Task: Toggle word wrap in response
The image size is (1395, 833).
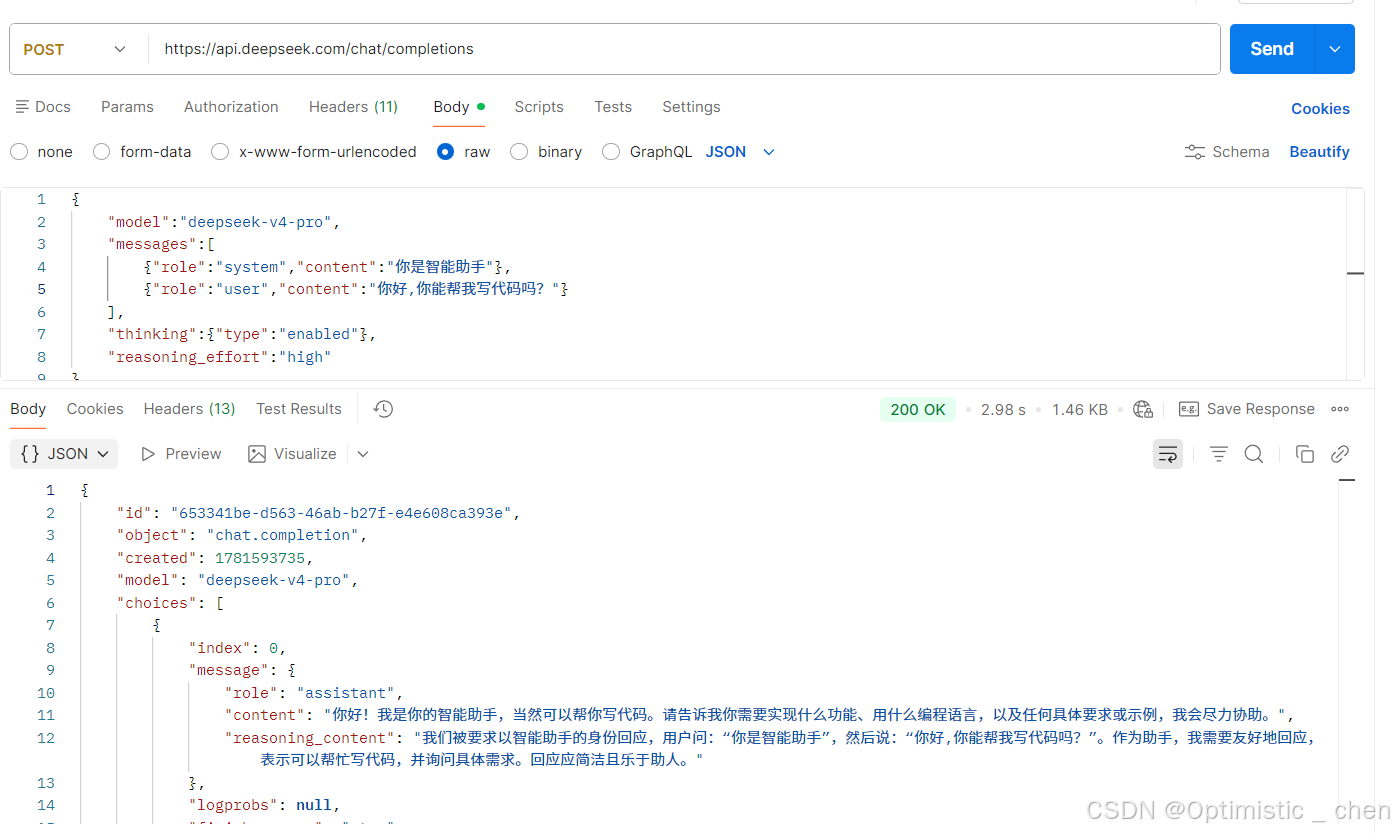Action: (x=1168, y=454)
